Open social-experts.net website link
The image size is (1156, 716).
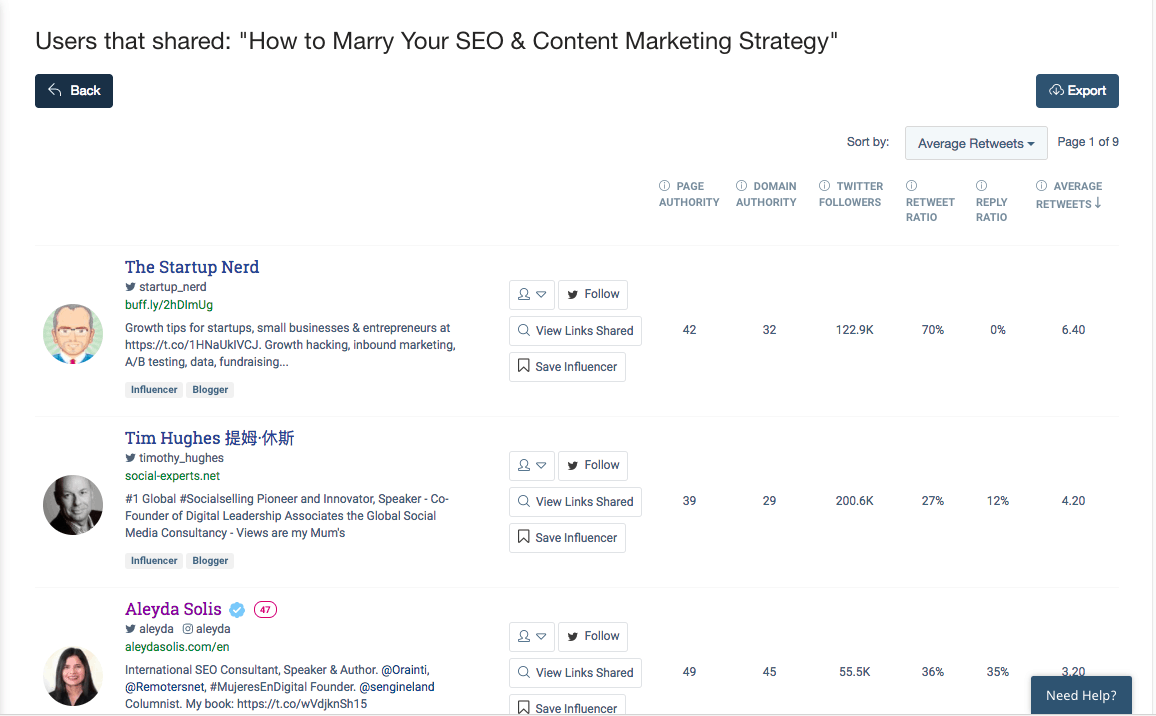(172, 476)
